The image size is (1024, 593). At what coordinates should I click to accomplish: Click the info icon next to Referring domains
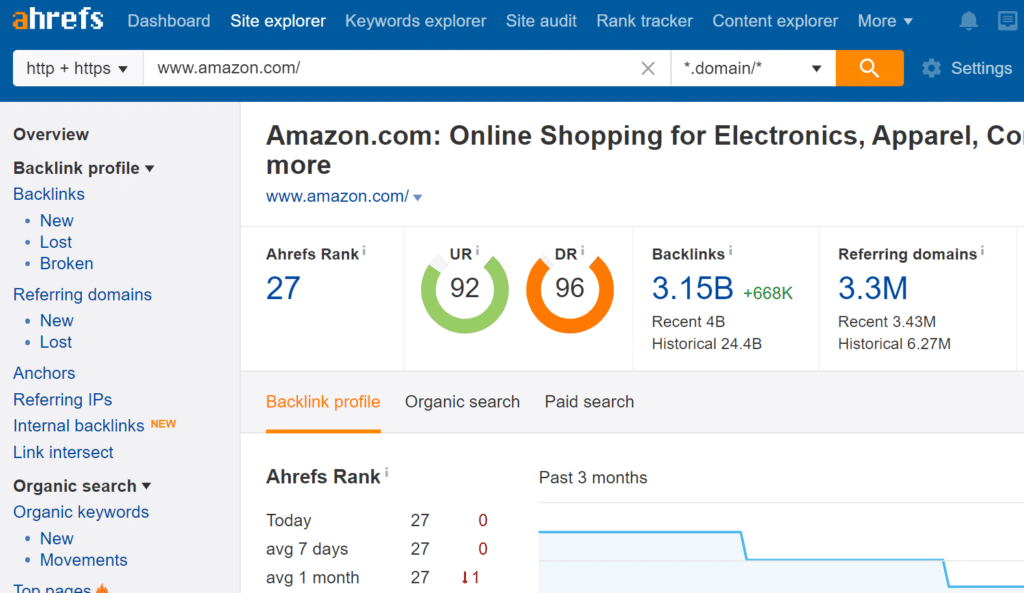pyautogui.click(x=983, y=252)
